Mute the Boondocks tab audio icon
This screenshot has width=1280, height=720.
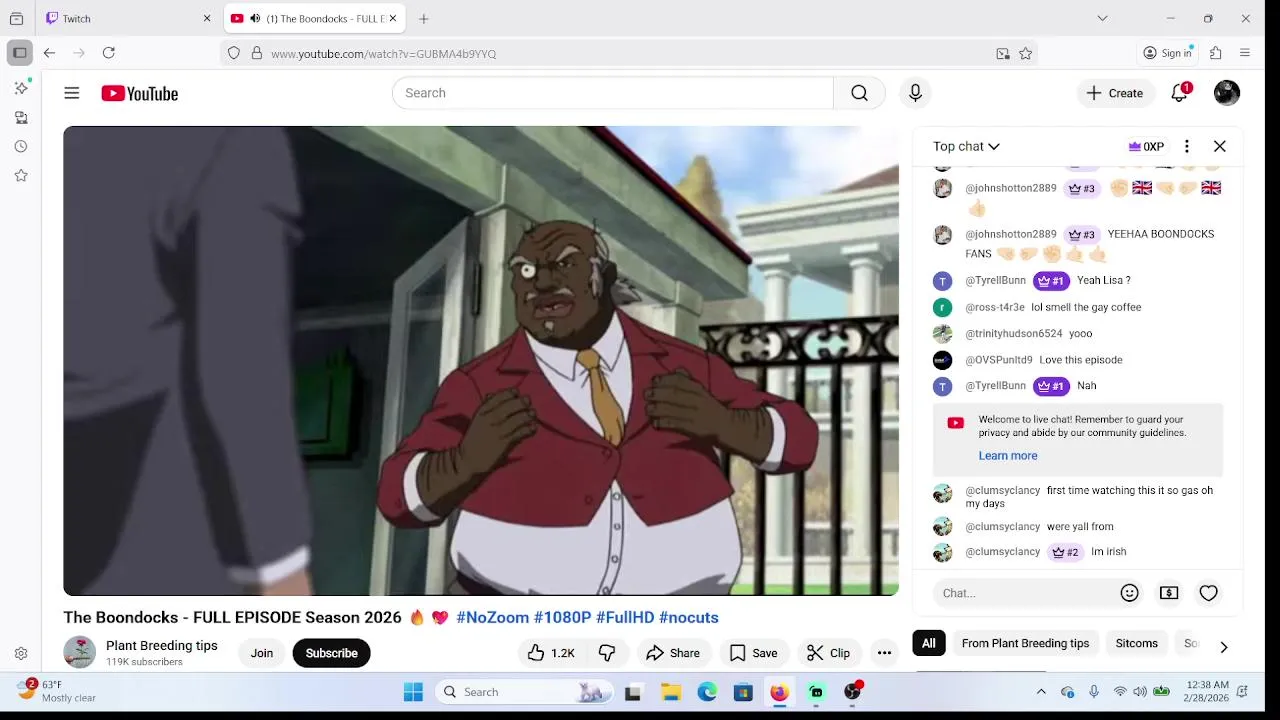(x=255, y=18)
